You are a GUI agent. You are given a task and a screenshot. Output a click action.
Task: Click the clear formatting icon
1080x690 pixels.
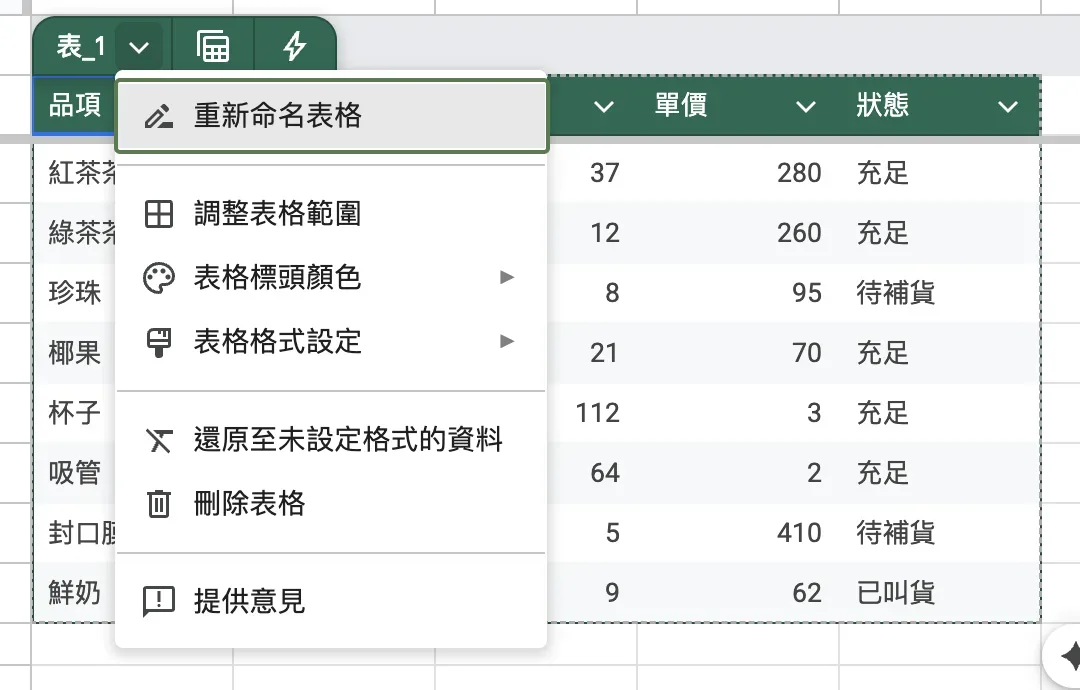click(158, 440)
